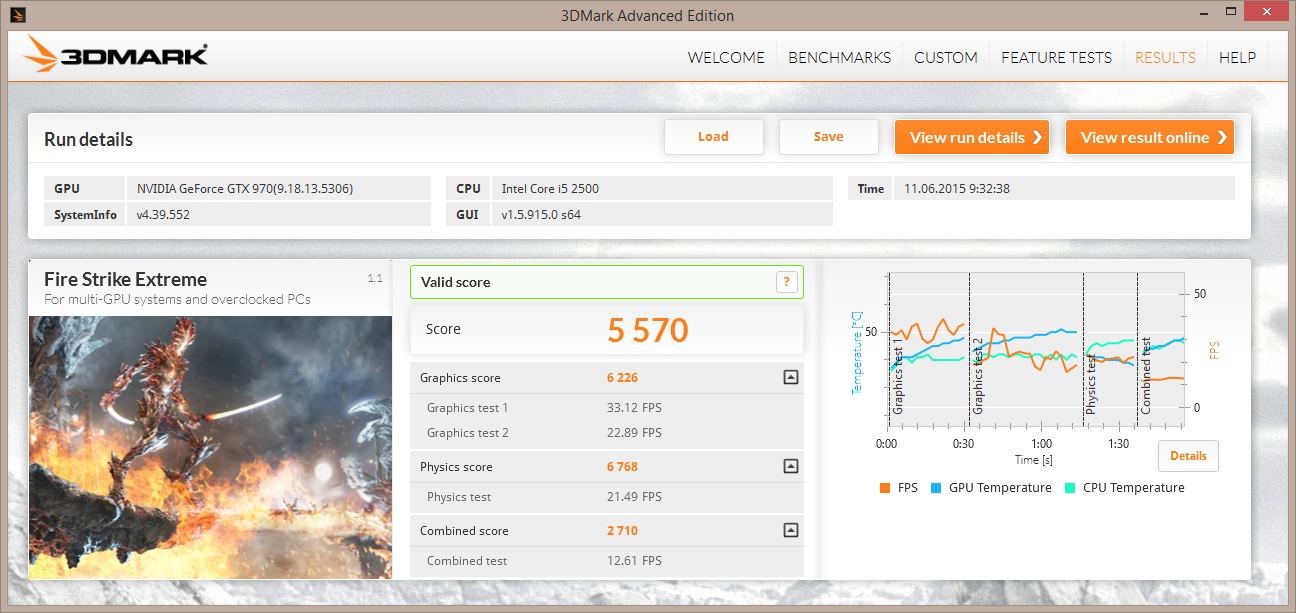Open chart Details button
1296x613 pixels.
[1188, 456]
